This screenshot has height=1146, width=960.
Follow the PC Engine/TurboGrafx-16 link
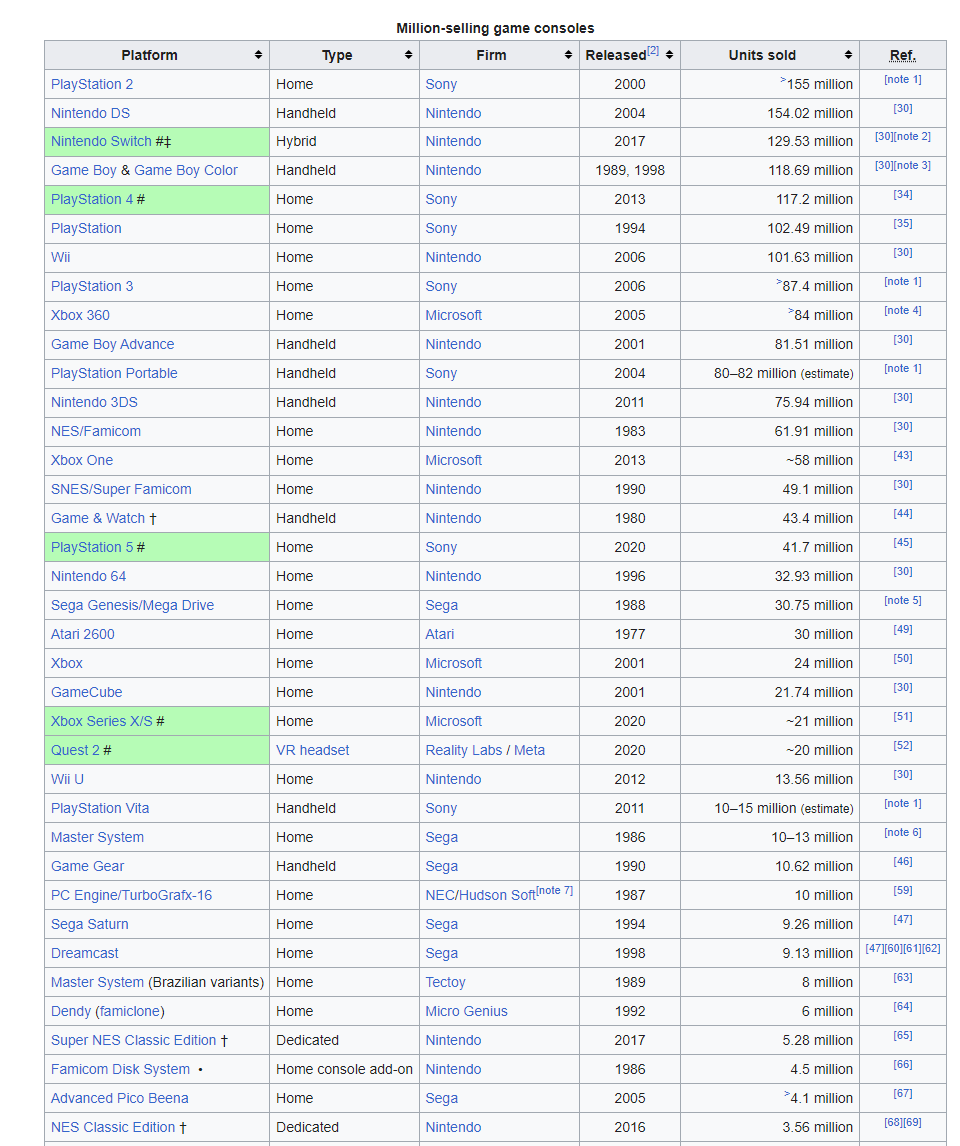pyautogui.click(x=132, y=895)
